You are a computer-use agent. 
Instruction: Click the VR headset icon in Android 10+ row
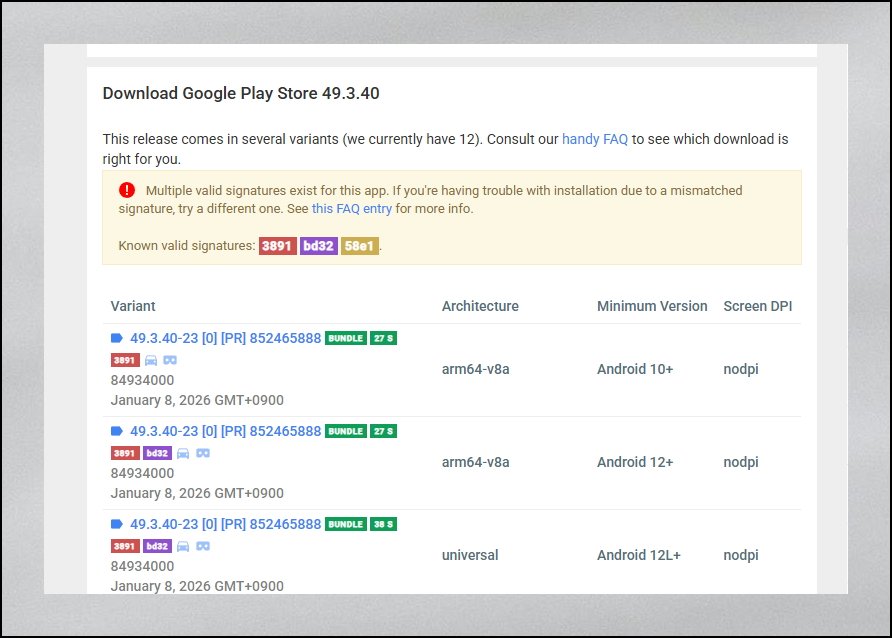click(x=170, y=360)
